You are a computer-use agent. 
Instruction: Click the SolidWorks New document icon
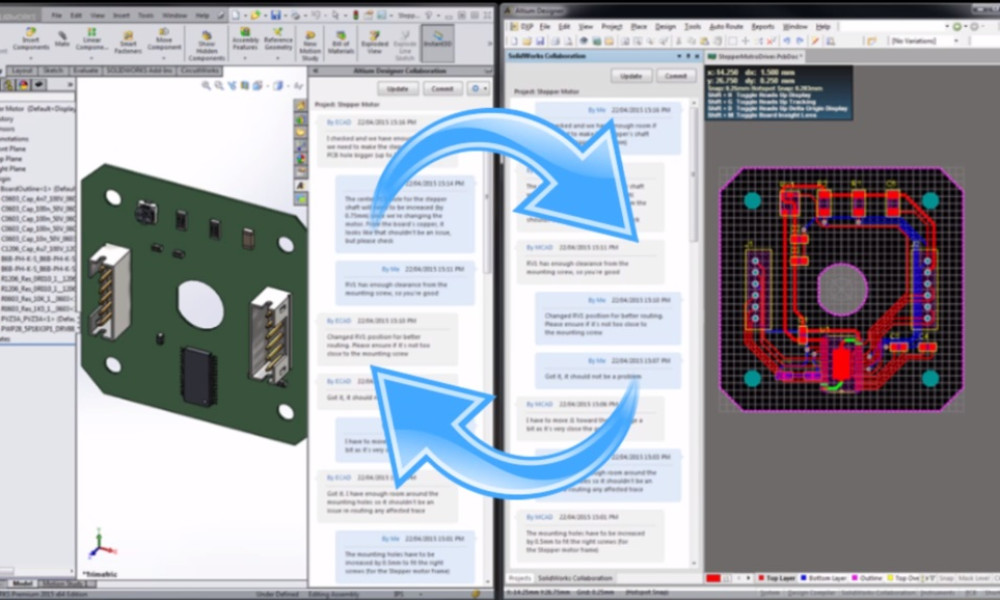pos(235,15)
